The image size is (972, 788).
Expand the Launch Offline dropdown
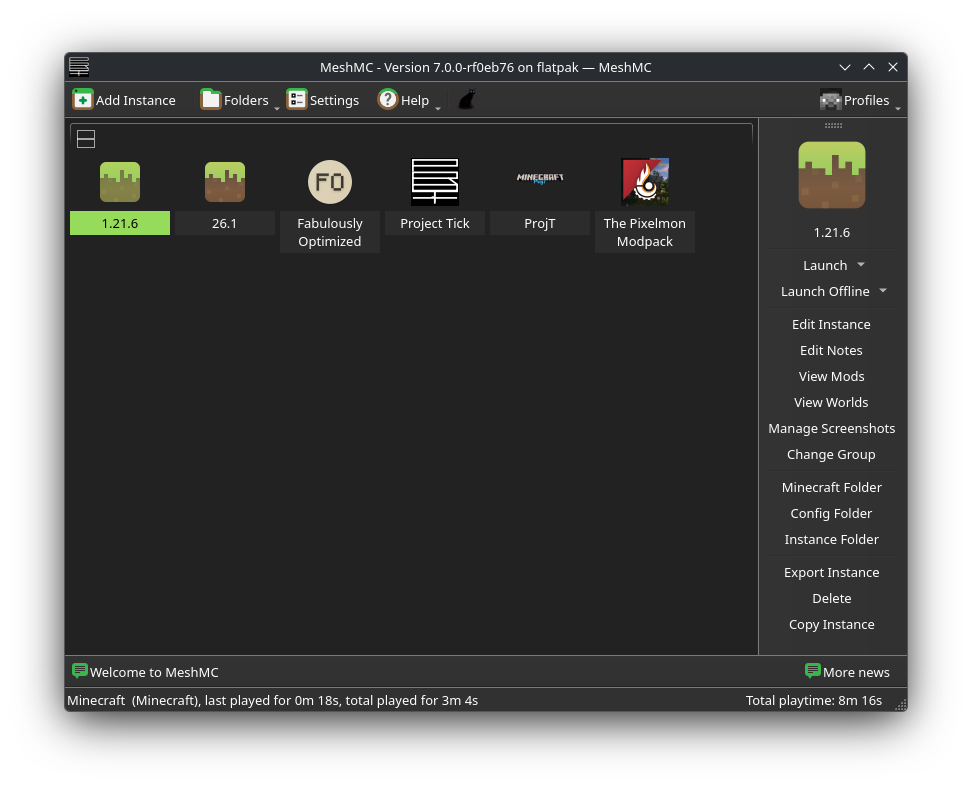click(882, 291)
